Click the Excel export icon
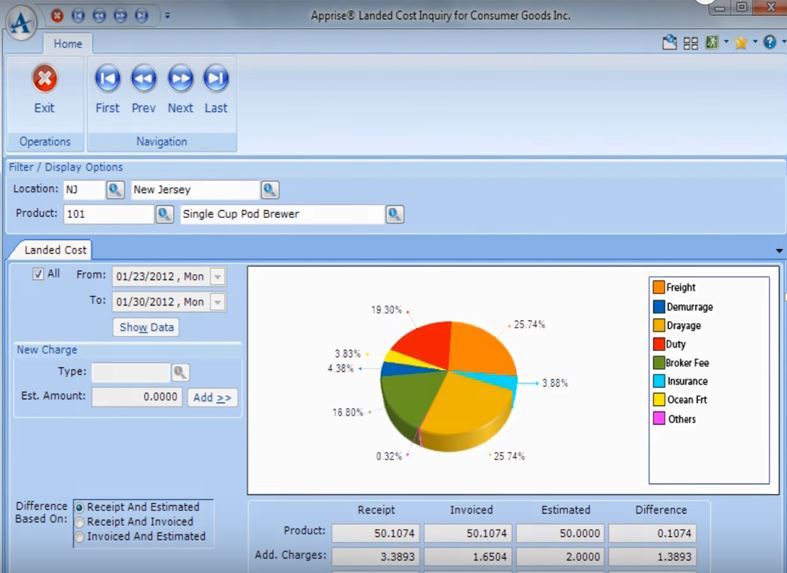 (x=712, y=42)
